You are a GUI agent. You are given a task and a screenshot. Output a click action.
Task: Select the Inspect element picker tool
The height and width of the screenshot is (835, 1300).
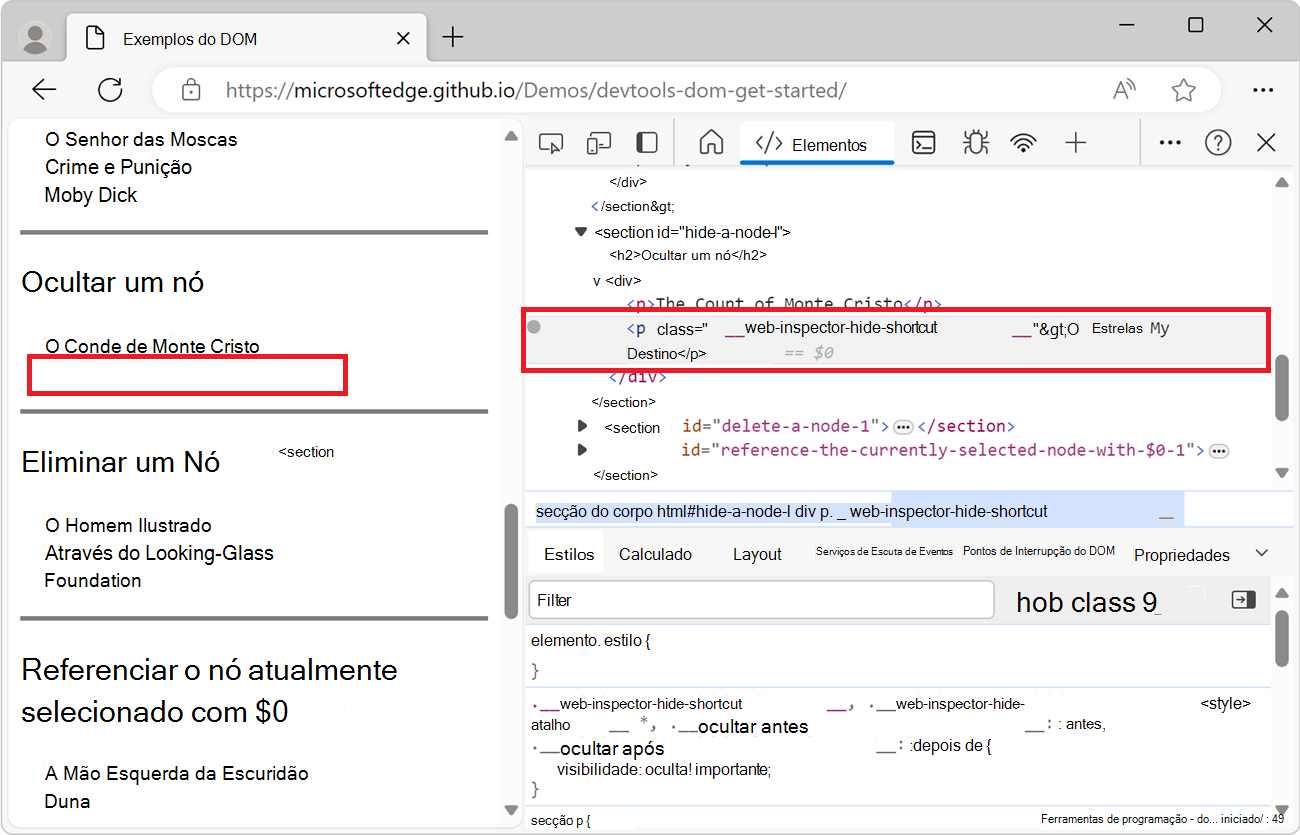coord(550,144)
